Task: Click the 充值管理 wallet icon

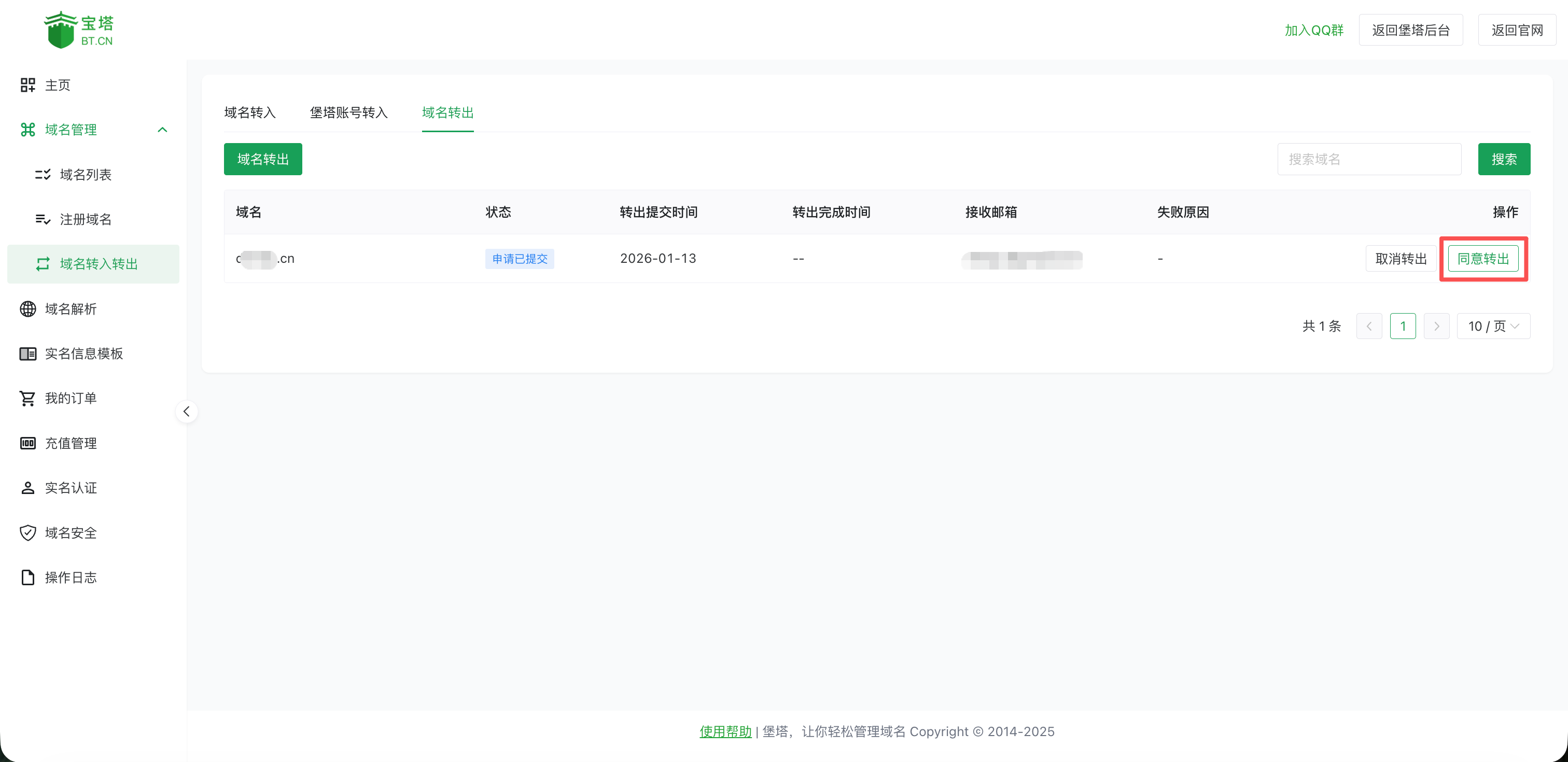Action: (27, 443)
